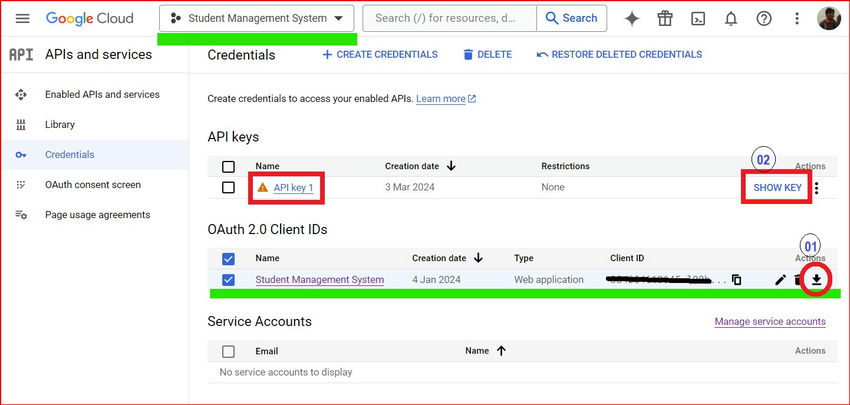The height and width of the screenshot is (405, 850).
Task: Toggle the Service Accounts select-all checkbox
Action: [x=229, y=352]
